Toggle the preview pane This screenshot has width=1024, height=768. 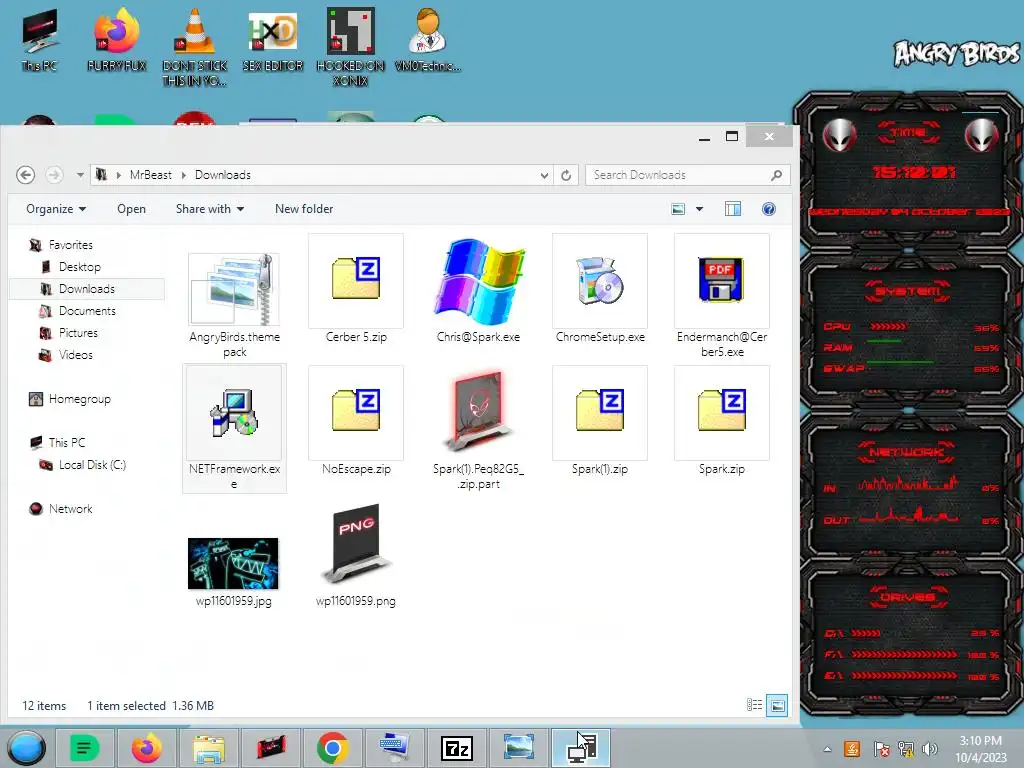pyautogui.click(x=733, y=209)
